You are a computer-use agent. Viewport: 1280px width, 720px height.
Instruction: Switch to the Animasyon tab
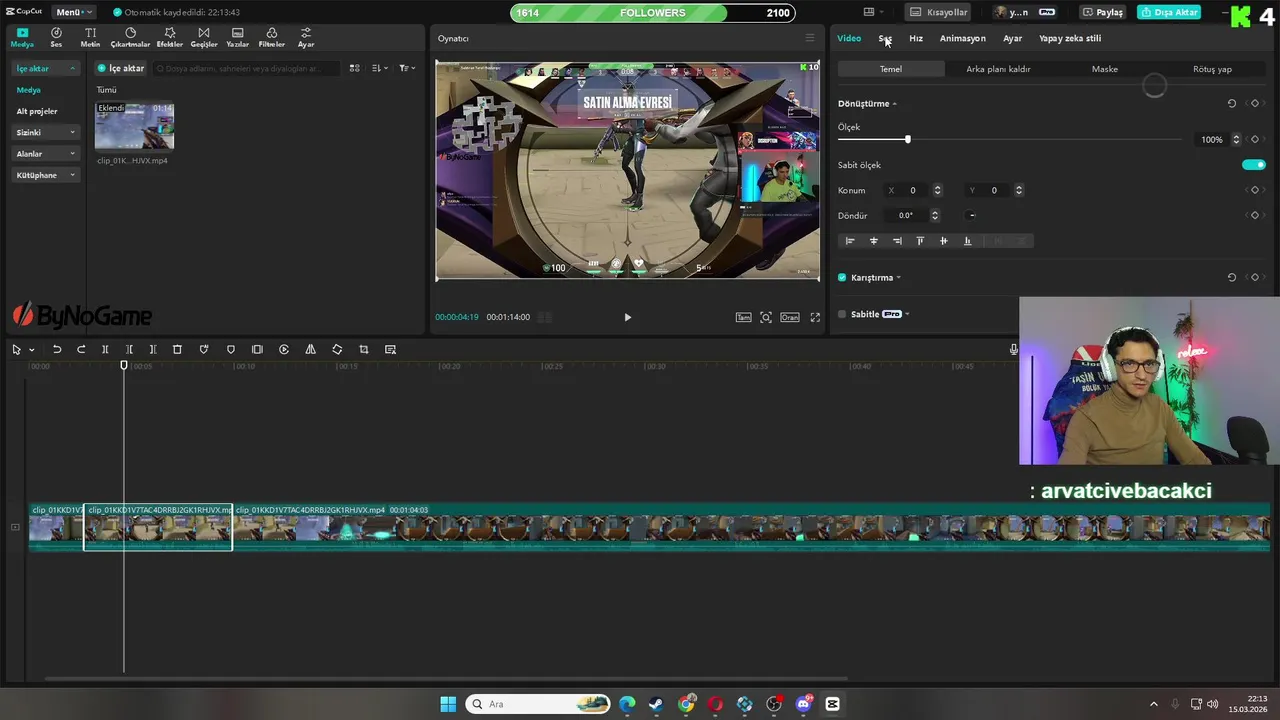click(x=963, y=38)
